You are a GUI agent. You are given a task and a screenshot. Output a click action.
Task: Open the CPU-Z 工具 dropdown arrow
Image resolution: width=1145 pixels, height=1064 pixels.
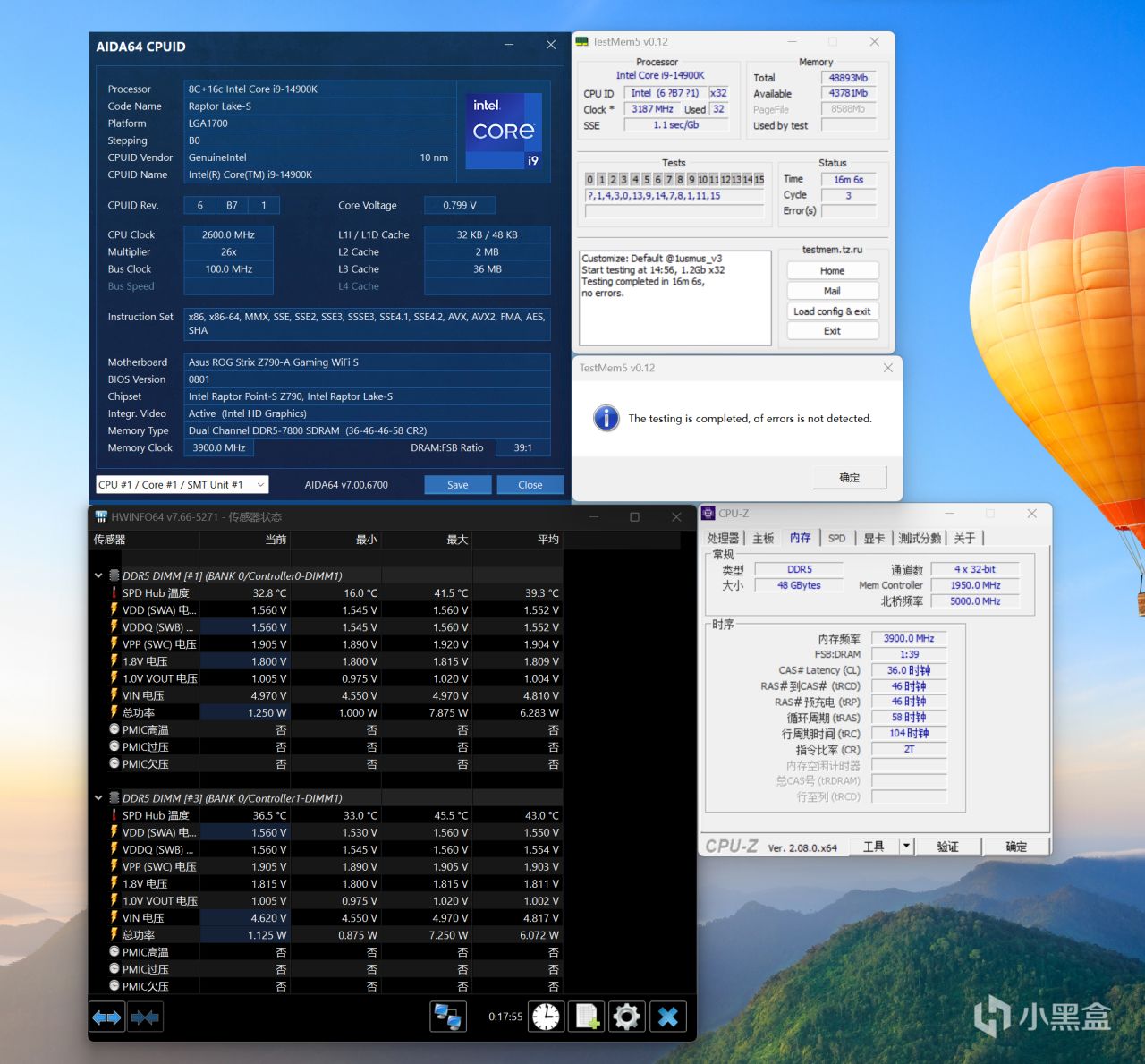[x=906, y=846]
